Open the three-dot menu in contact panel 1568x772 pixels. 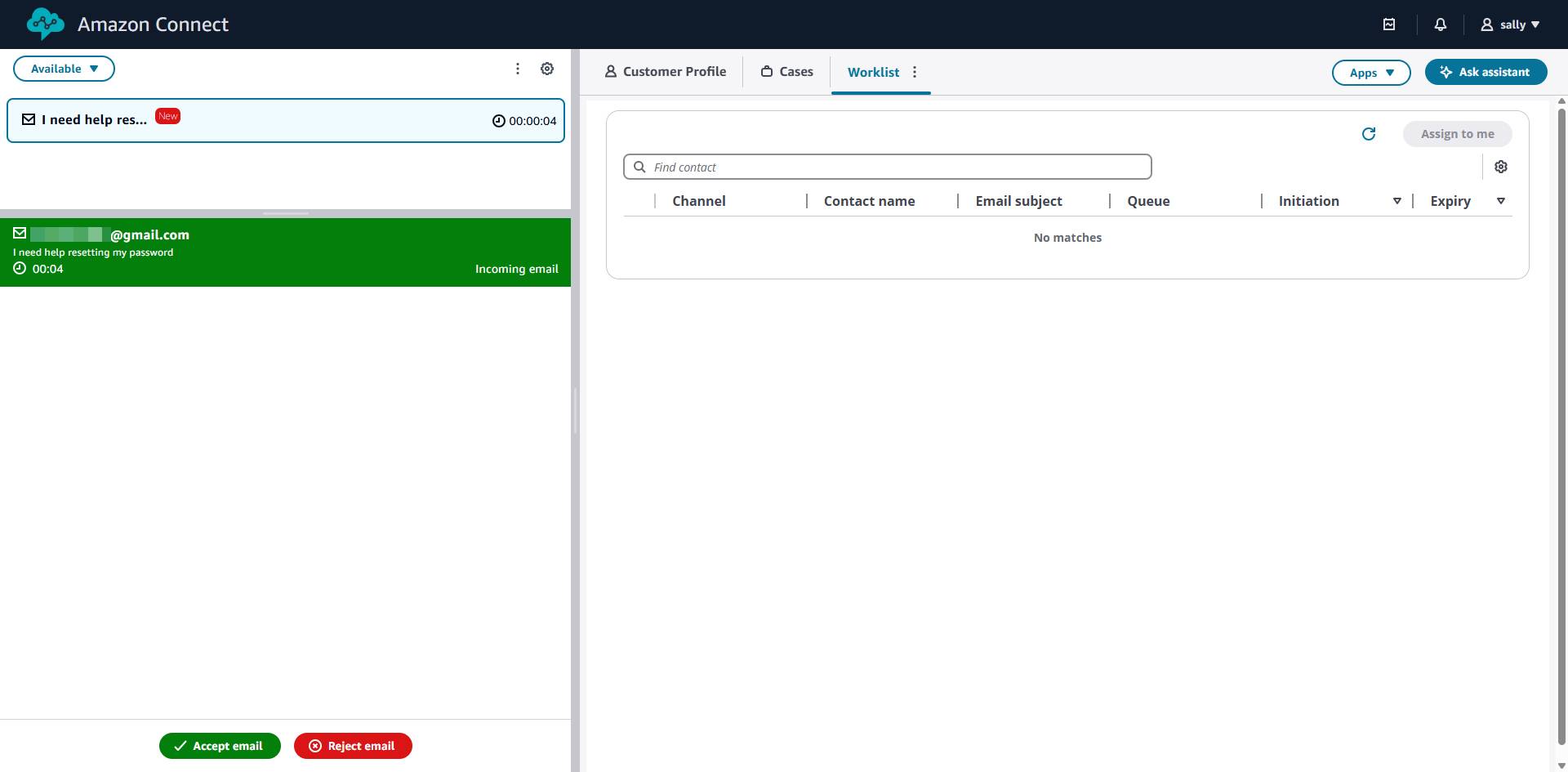(518, 69)
